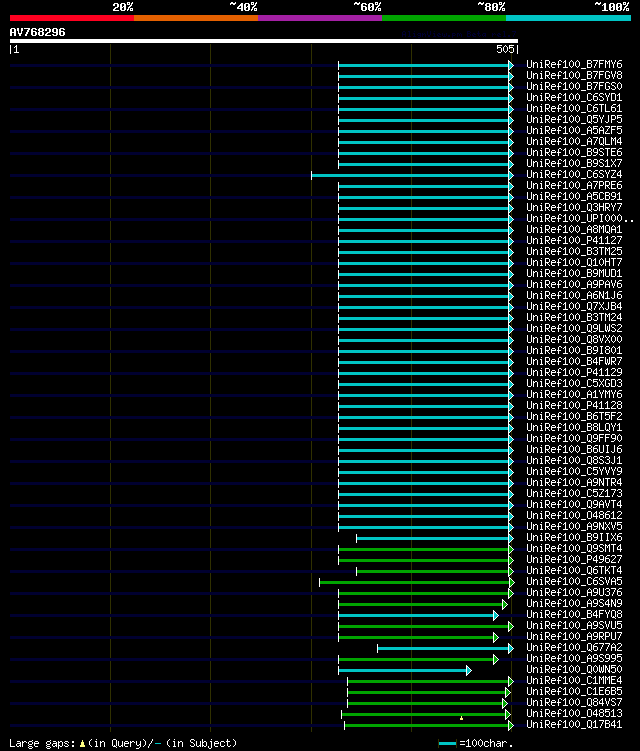Select the UniRef100_Q9LWS2 label
This screenshot has height=751, width=640.
(574, 329)
